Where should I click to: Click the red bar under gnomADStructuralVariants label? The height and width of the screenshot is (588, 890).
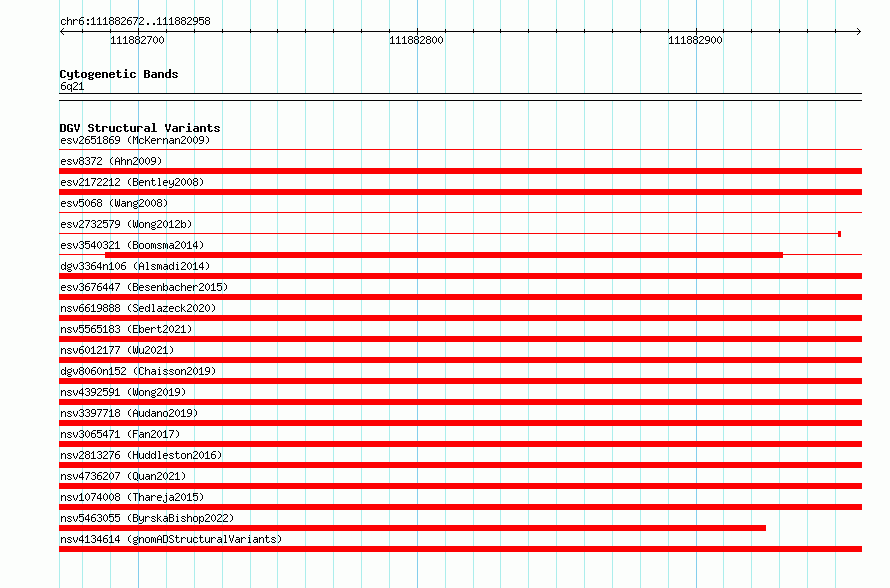click(x=460, y=549)
